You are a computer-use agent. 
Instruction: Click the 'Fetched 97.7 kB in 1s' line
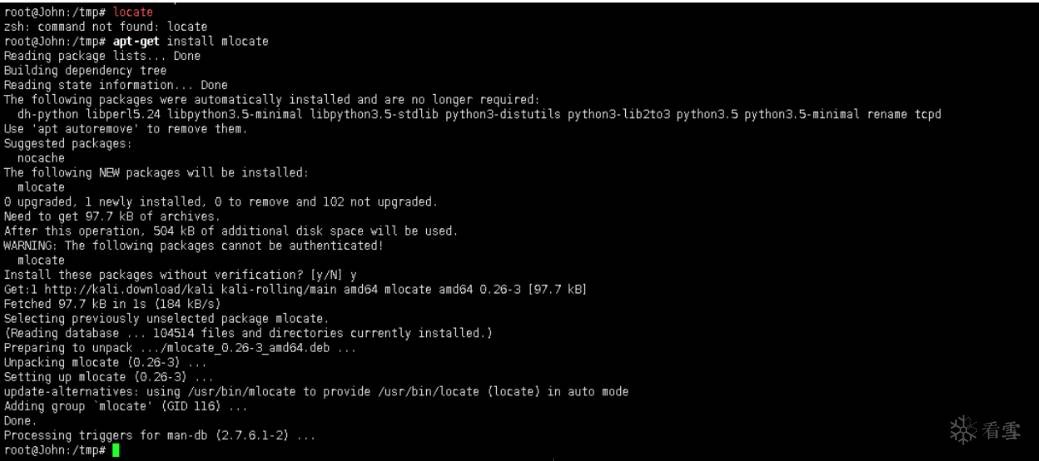(111, 303)
